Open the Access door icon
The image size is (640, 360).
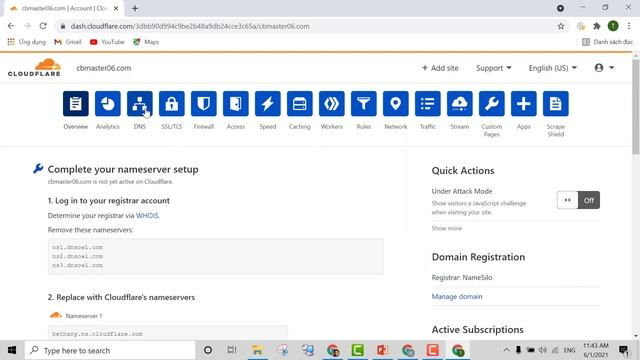(x=236, y=104)
